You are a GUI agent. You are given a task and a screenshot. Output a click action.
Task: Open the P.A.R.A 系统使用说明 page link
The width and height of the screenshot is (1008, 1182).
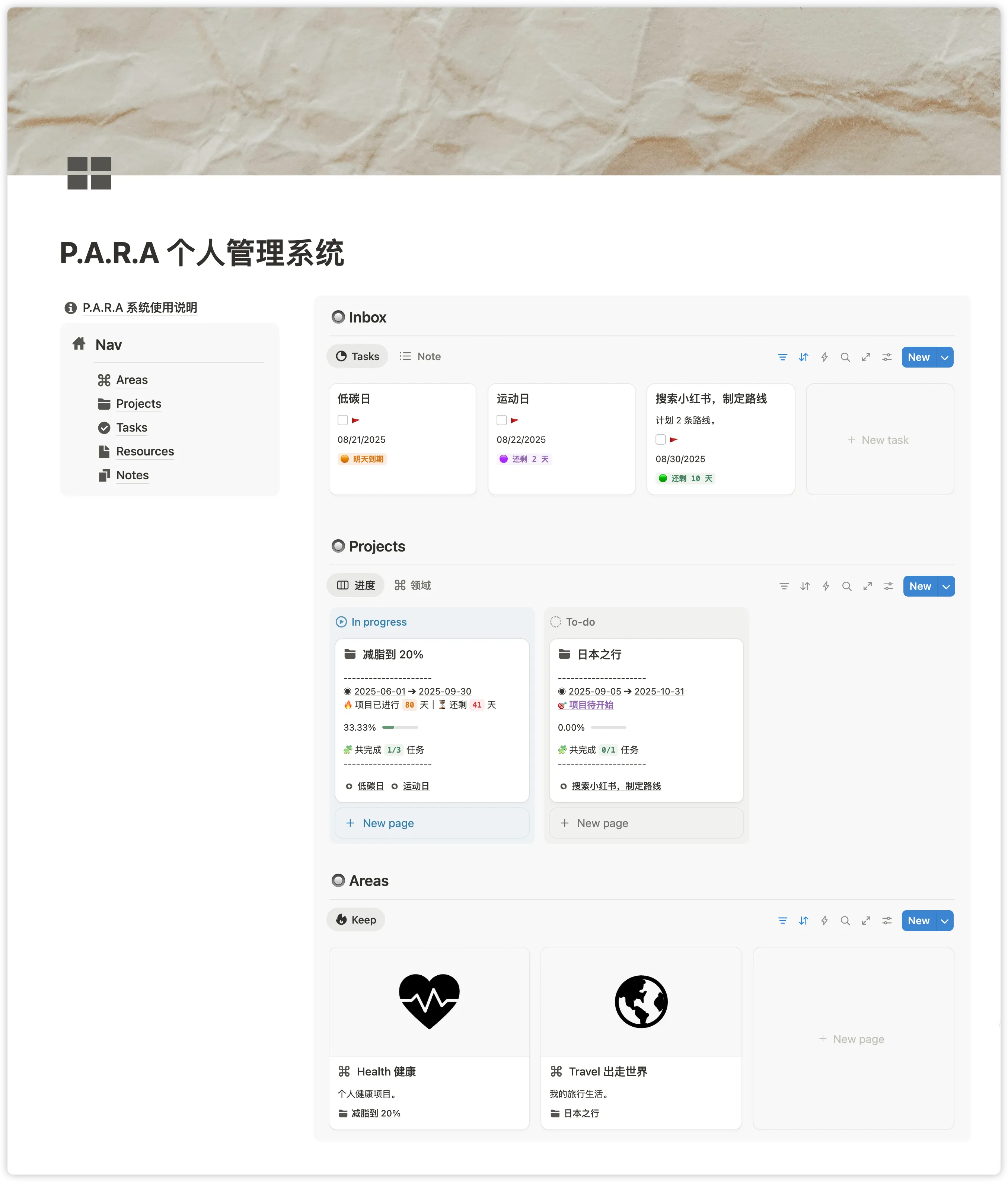click(x=140, y=308)
